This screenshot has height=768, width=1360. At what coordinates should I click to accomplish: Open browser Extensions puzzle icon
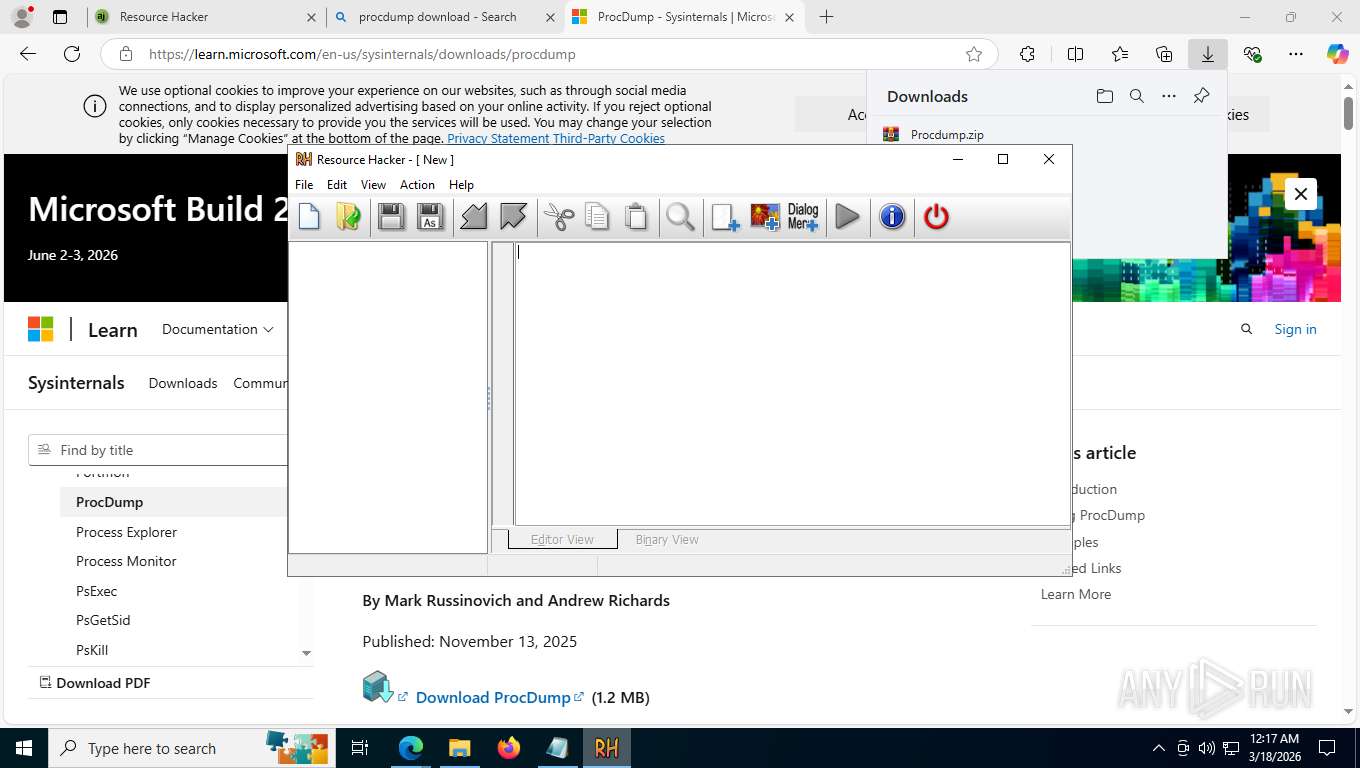pyautogui.click(x=1027, y=54)
